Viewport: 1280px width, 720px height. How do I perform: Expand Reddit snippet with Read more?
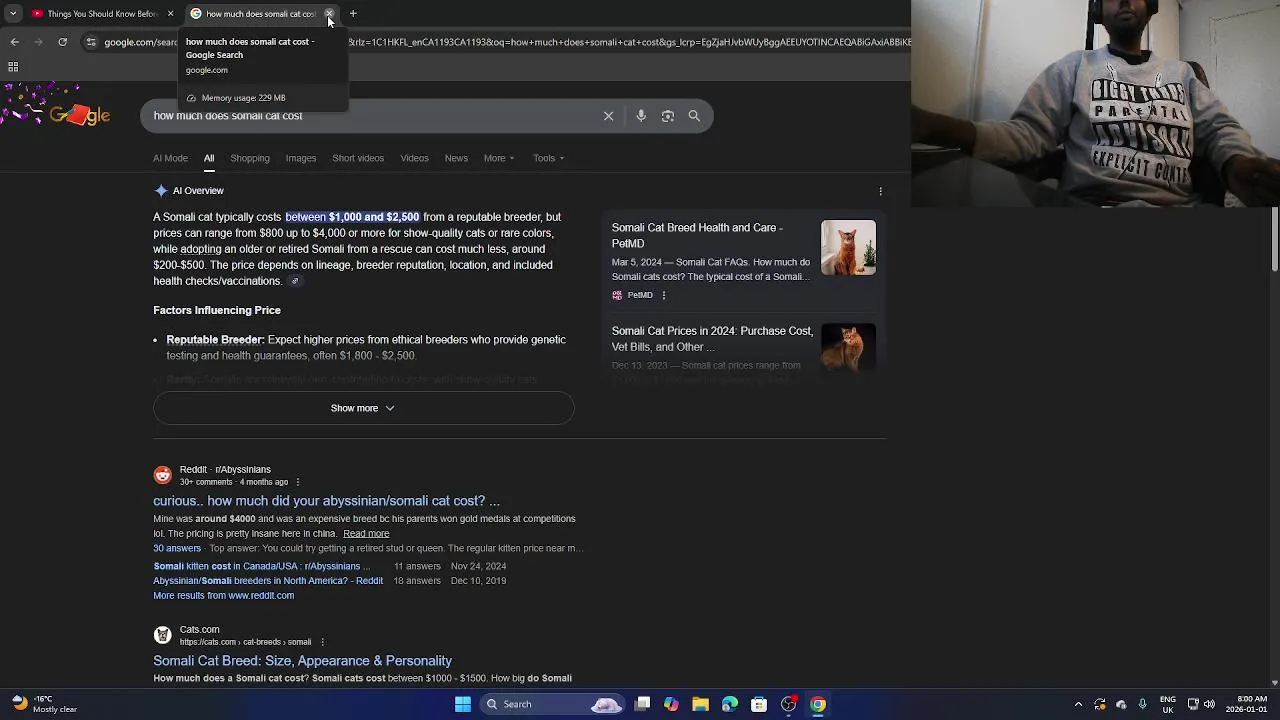[x=366, y=534]
